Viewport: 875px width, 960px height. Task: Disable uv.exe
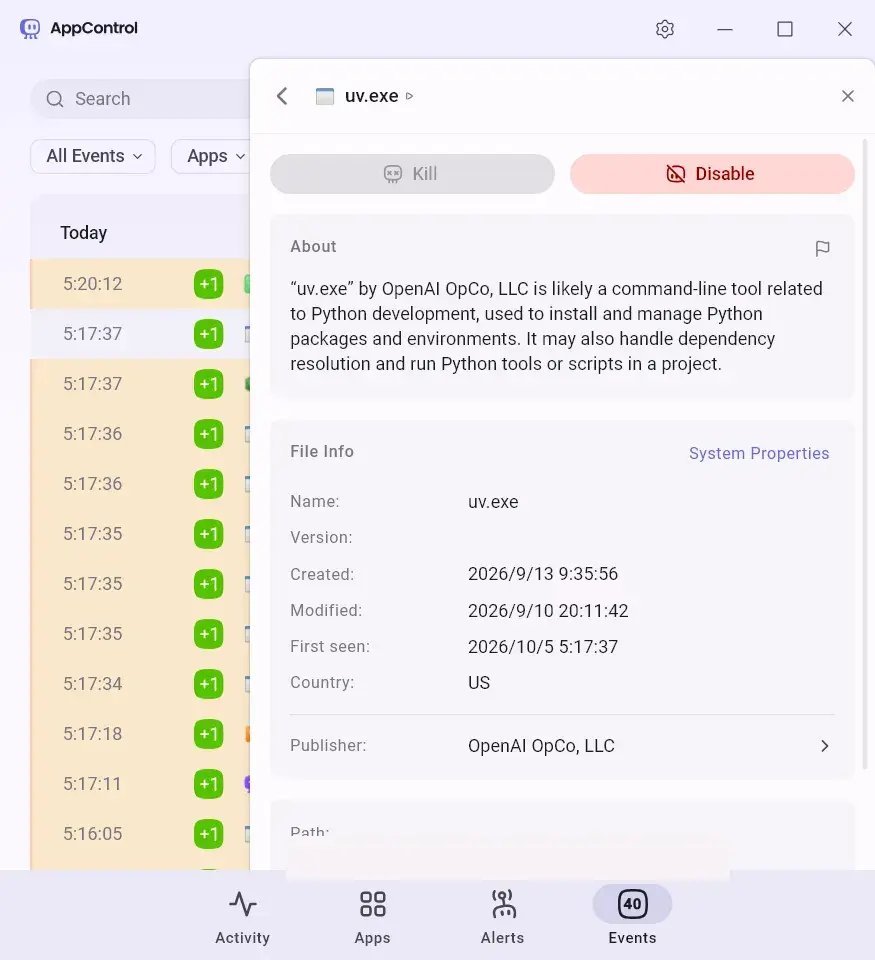(712, 174)
